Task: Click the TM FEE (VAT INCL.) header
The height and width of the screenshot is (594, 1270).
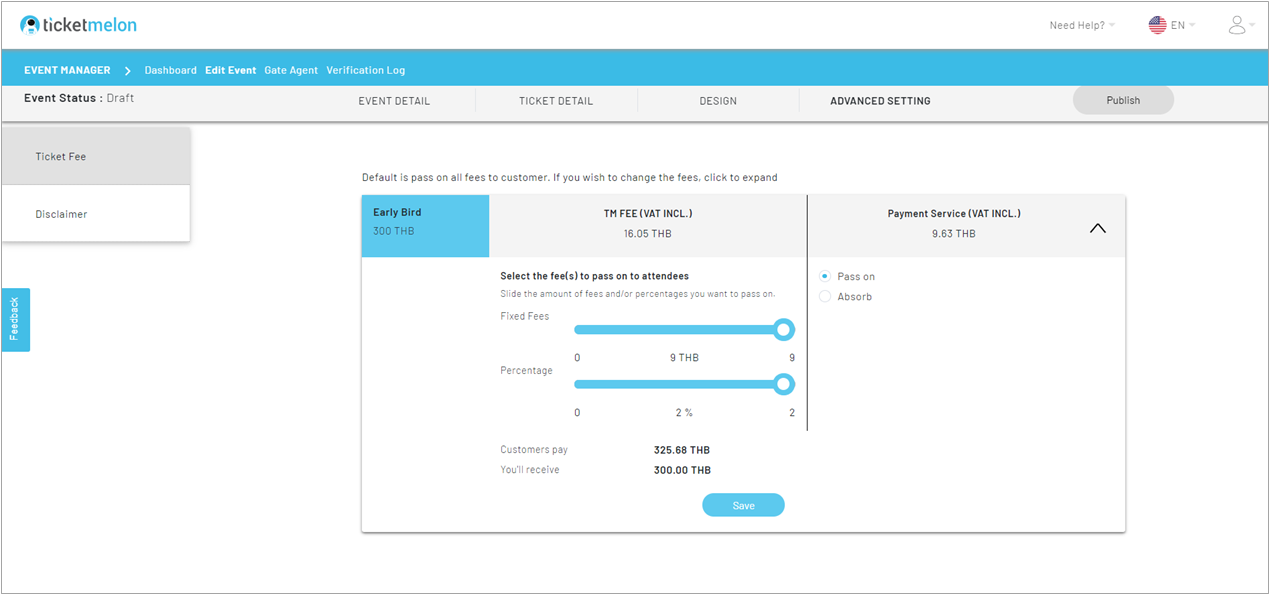Action: [x=648, y=213]
